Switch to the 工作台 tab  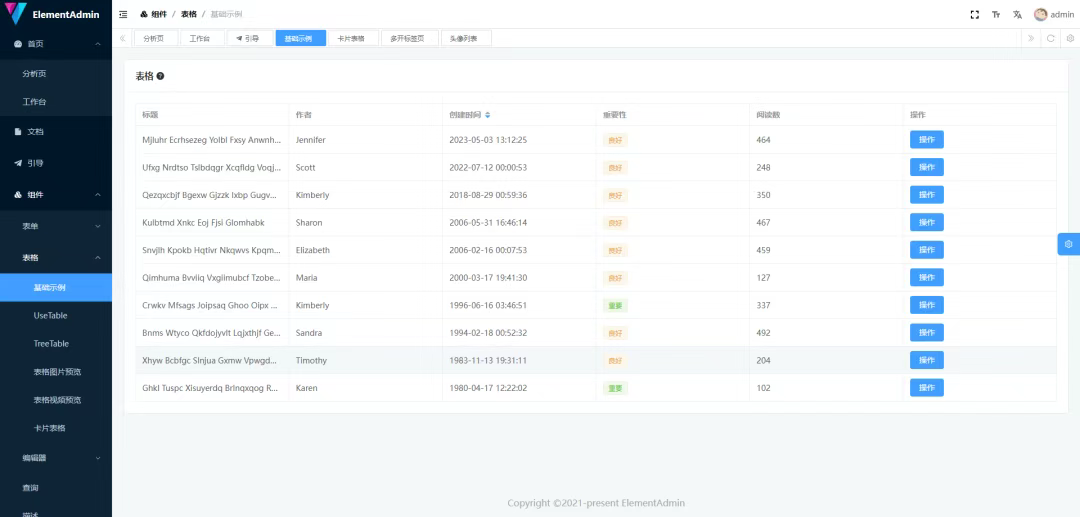tap(202, 39)
